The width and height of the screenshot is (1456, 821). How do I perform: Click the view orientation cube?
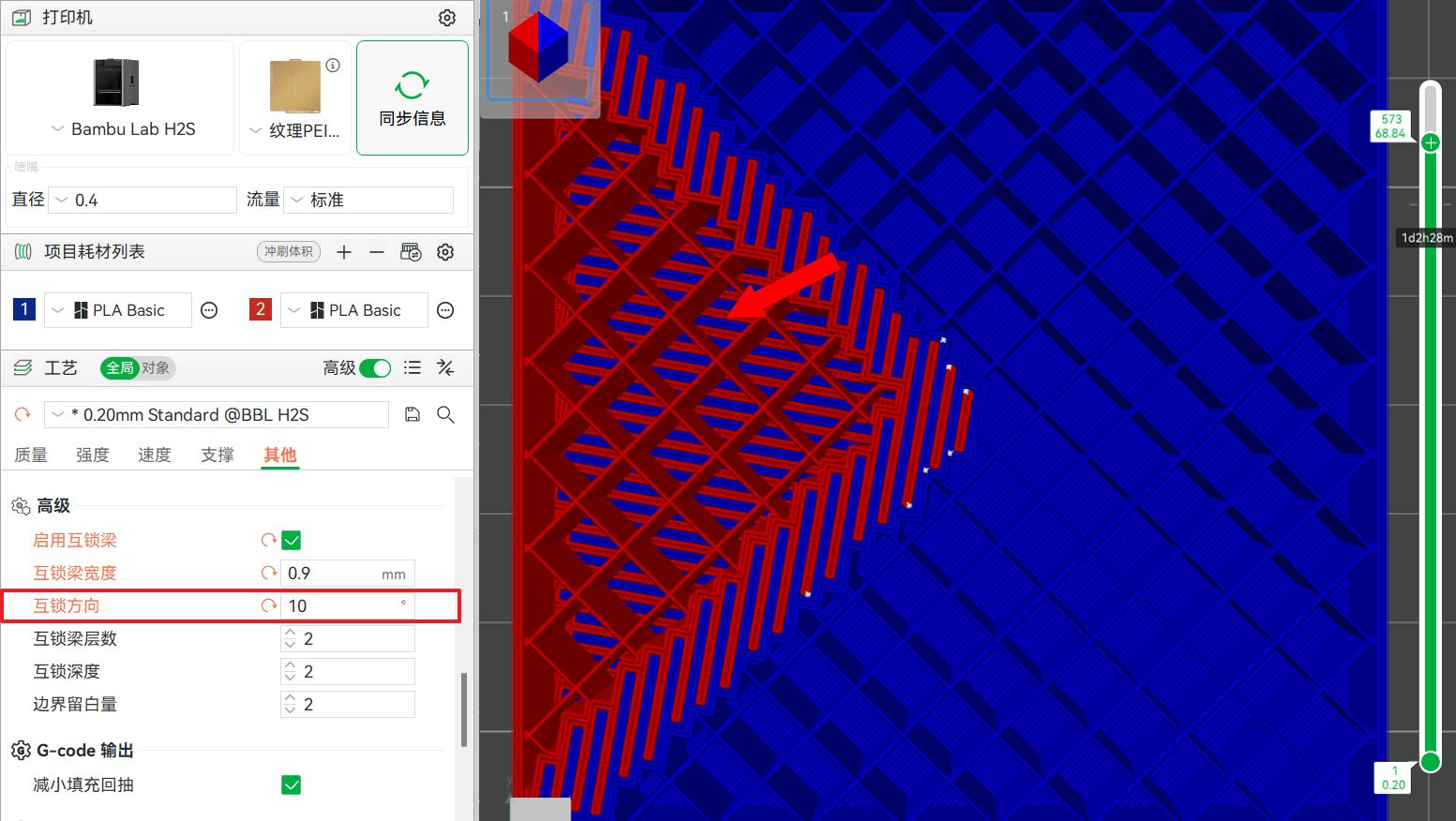538,45
